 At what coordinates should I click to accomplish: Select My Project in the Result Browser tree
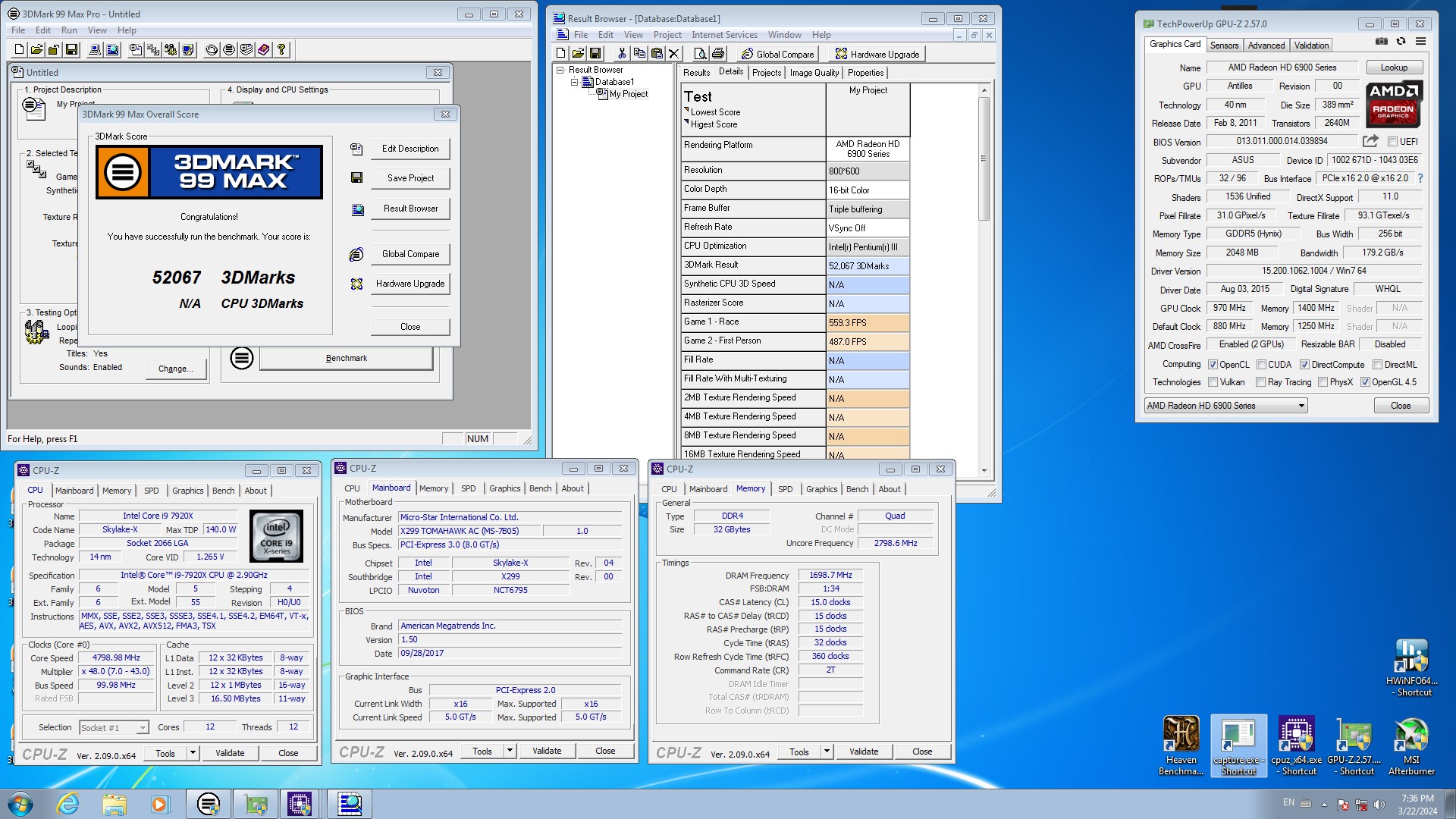click(x=629, y=94)
